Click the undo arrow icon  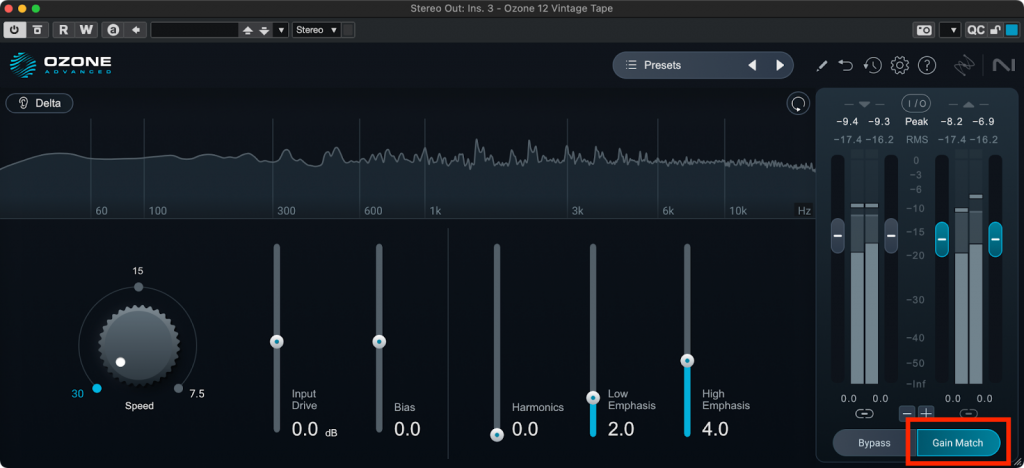coord(846,66)
